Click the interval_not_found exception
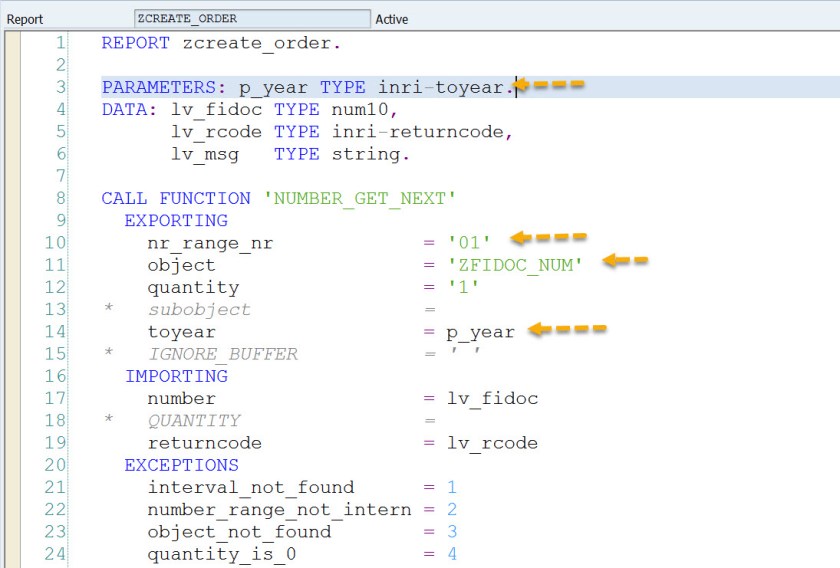840x568 pixels. point(251,487)
